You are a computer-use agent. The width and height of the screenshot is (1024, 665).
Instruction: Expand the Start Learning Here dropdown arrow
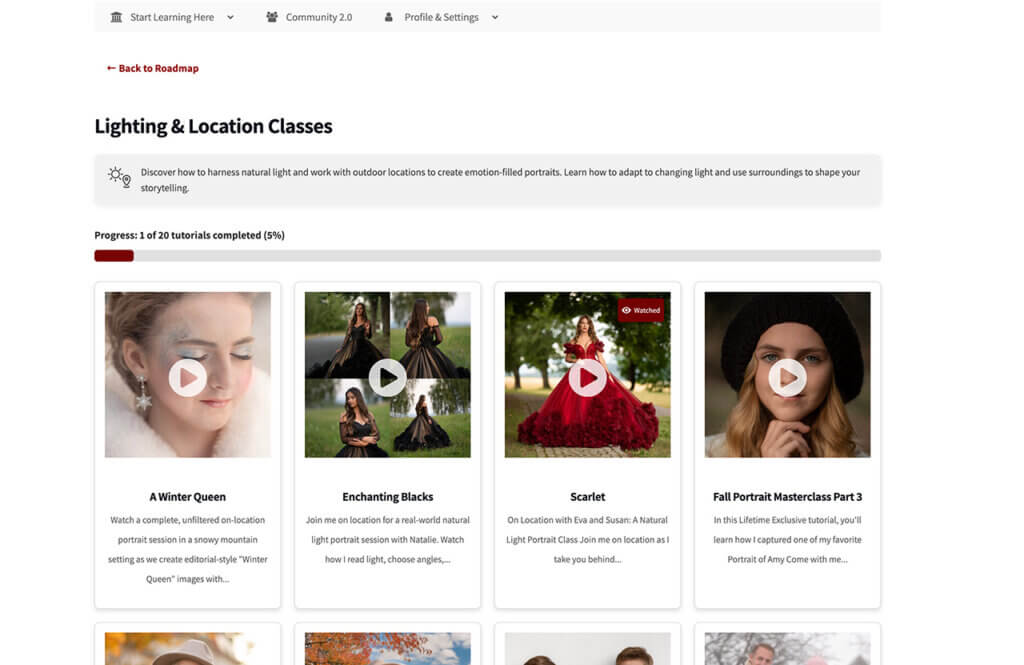click(x=230, y=17)
